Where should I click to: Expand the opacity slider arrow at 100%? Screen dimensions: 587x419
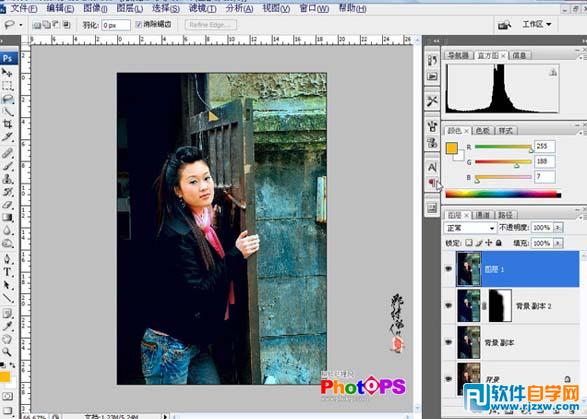[558, 227]
